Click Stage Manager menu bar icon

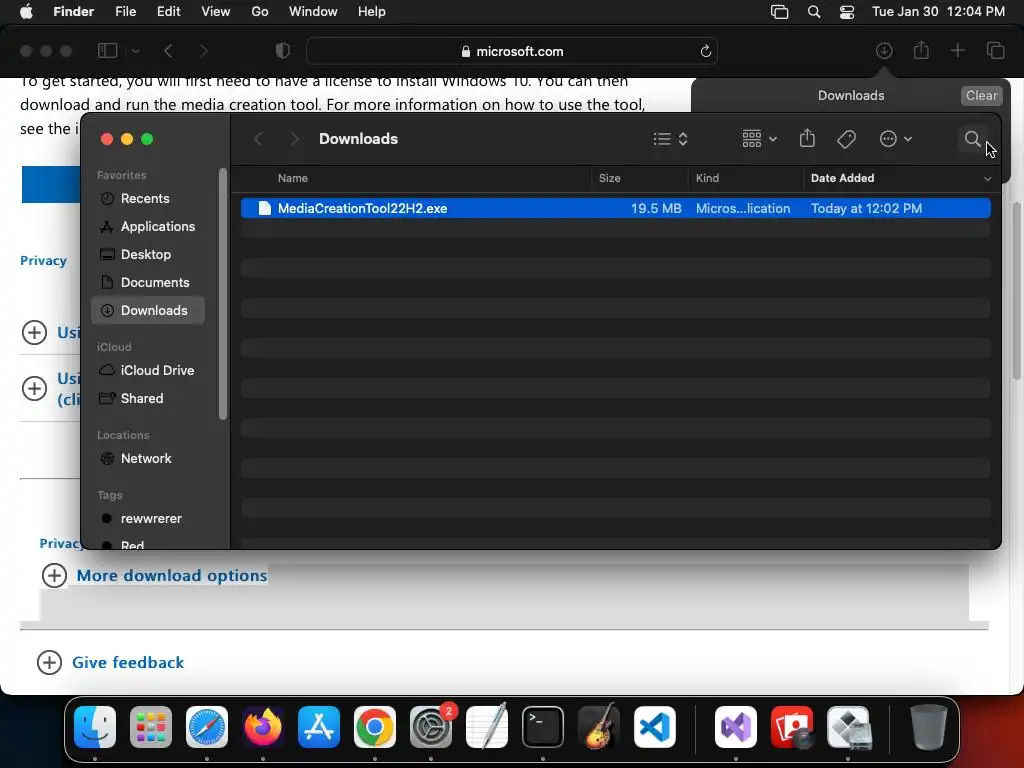(x=779, y=12)
